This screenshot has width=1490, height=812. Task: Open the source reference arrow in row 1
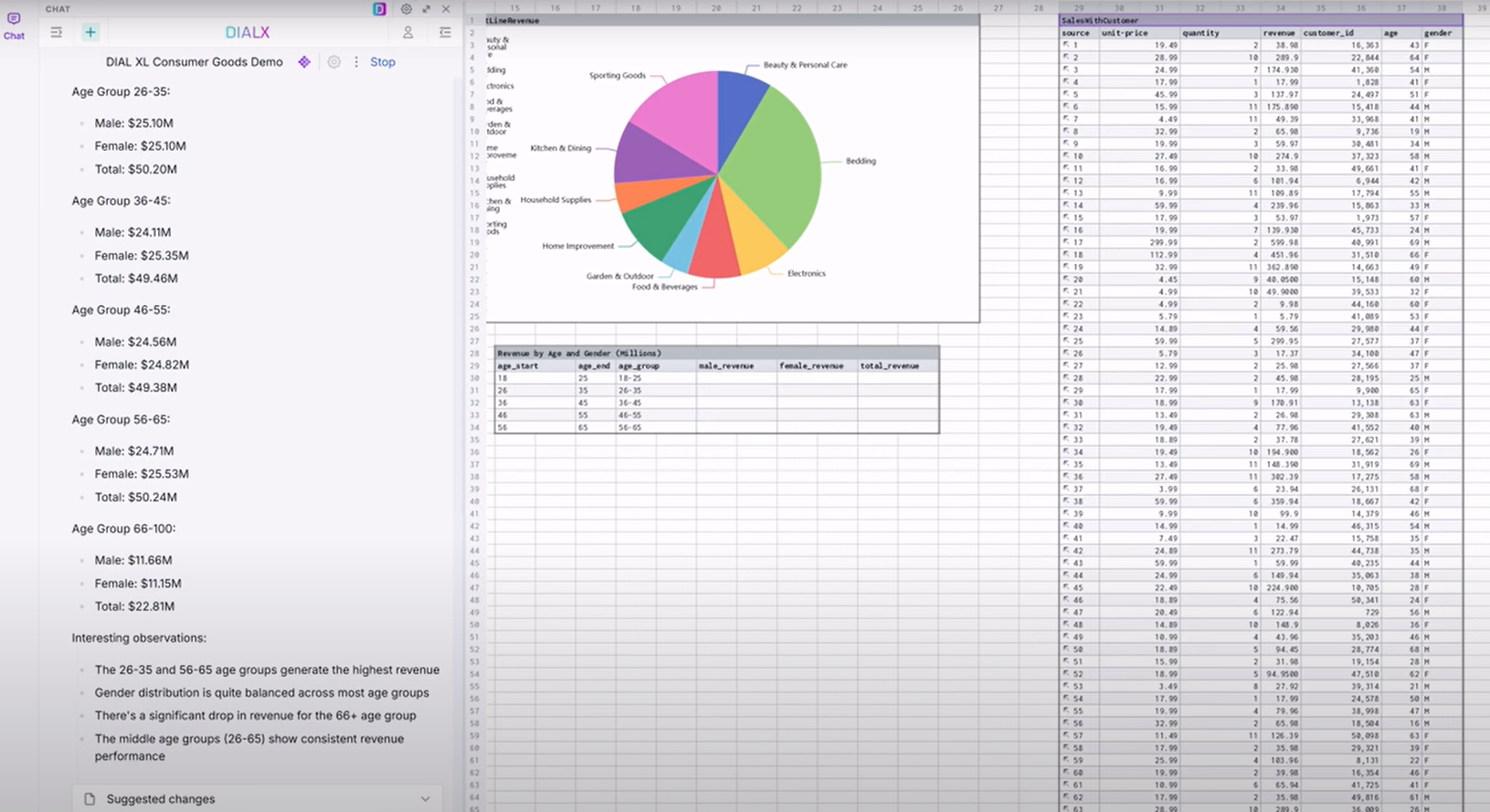click(1066, 45)
